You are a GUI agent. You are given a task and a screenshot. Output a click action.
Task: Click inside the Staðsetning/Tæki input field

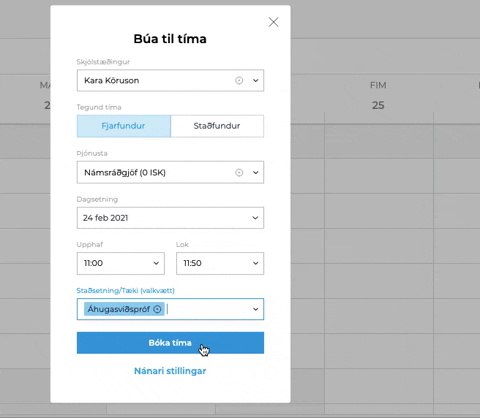(x=207, y=309)
